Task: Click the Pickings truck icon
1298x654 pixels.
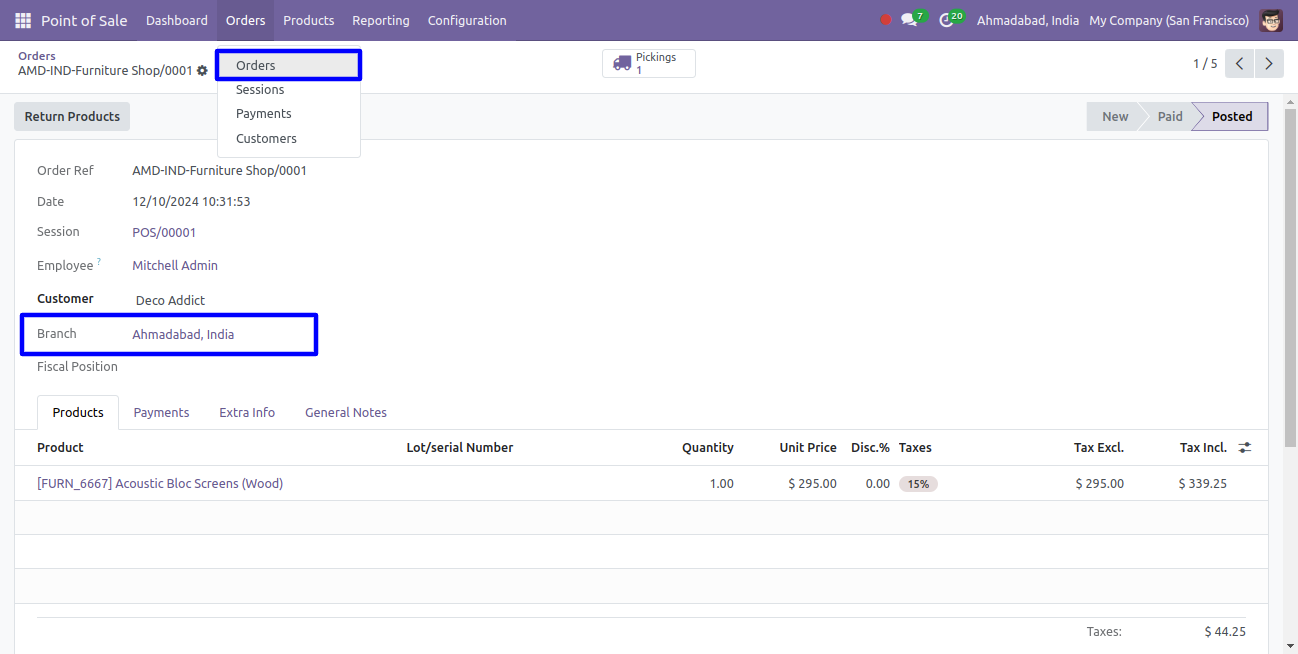Action: (622, 64)
